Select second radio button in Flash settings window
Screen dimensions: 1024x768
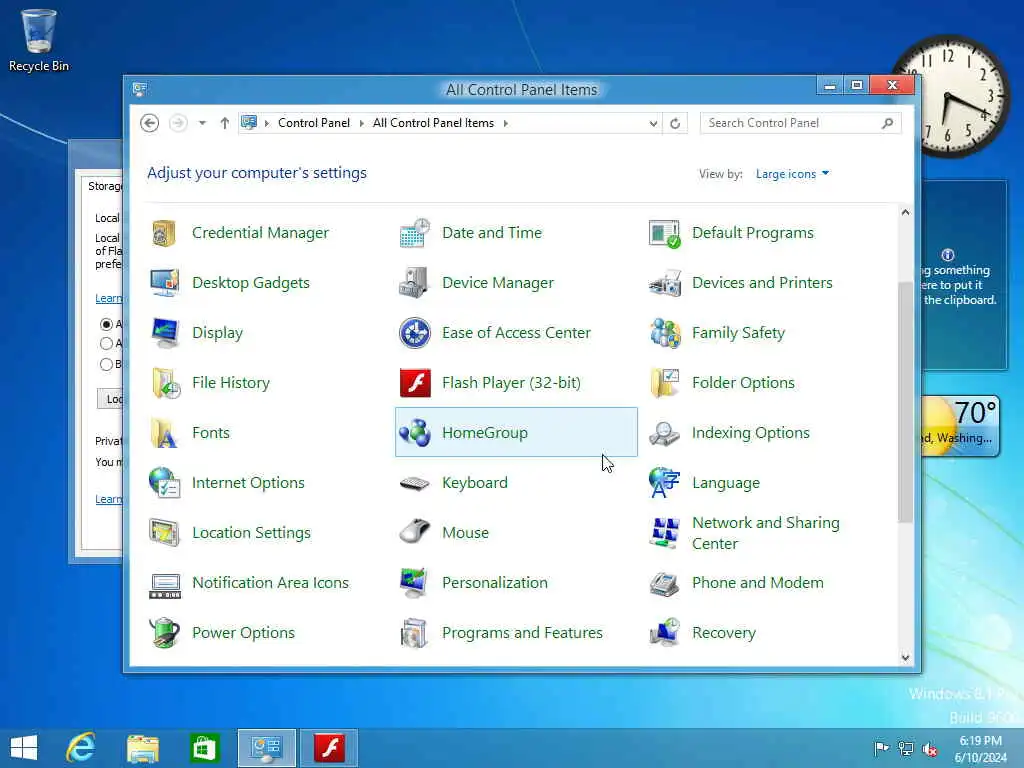106,344
